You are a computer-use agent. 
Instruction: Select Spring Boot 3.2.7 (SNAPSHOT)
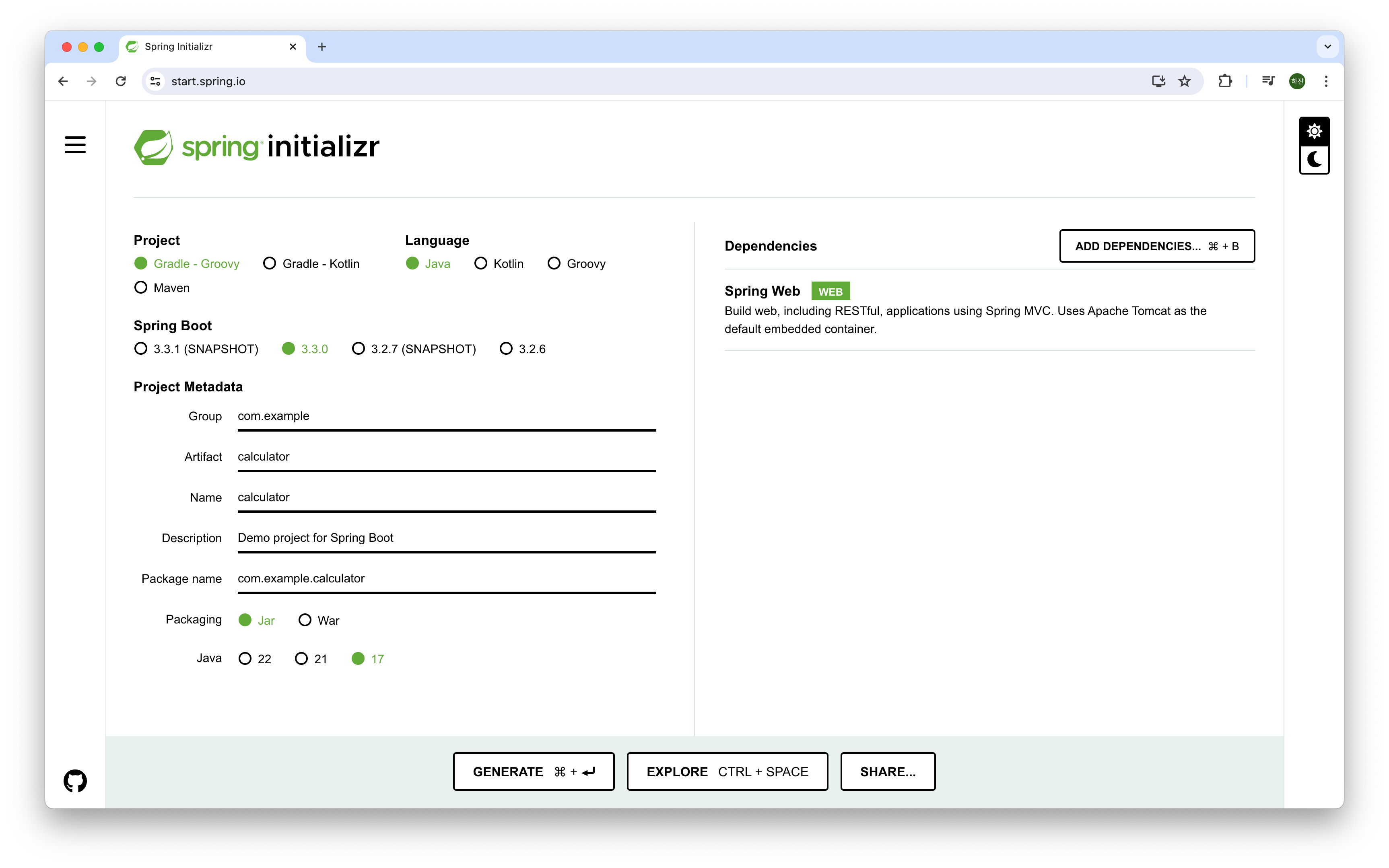tap(413, 348)
